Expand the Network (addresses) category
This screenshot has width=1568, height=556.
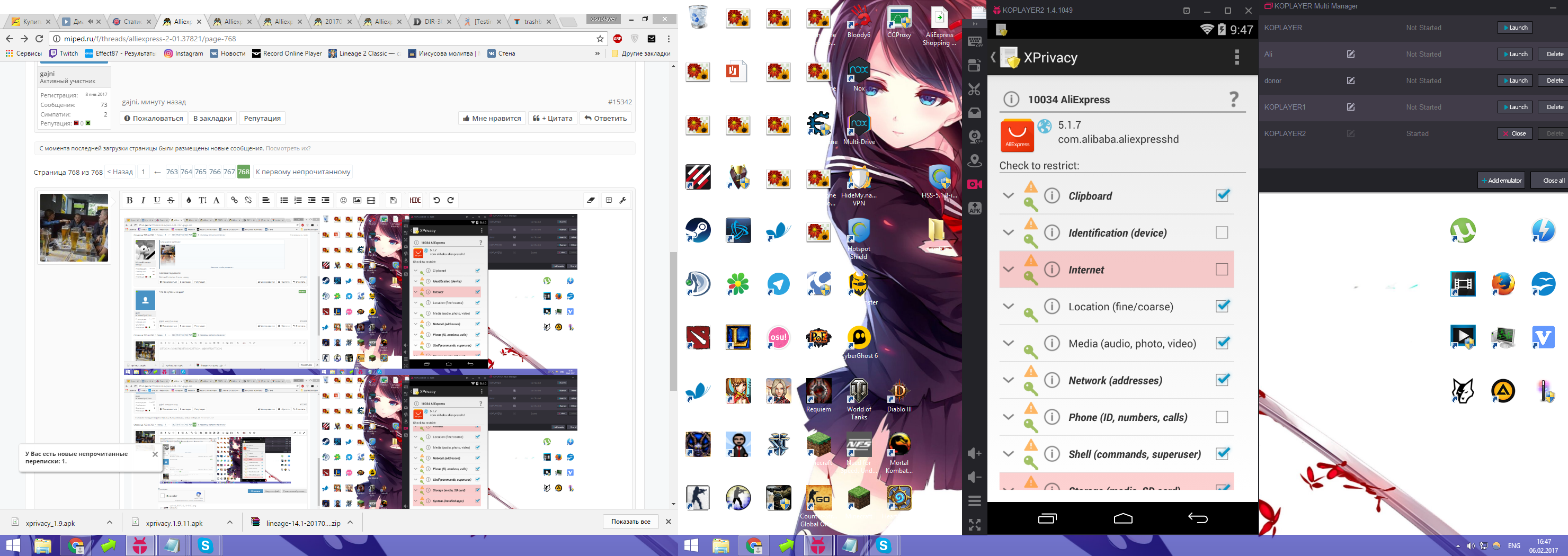(1009, 380)
